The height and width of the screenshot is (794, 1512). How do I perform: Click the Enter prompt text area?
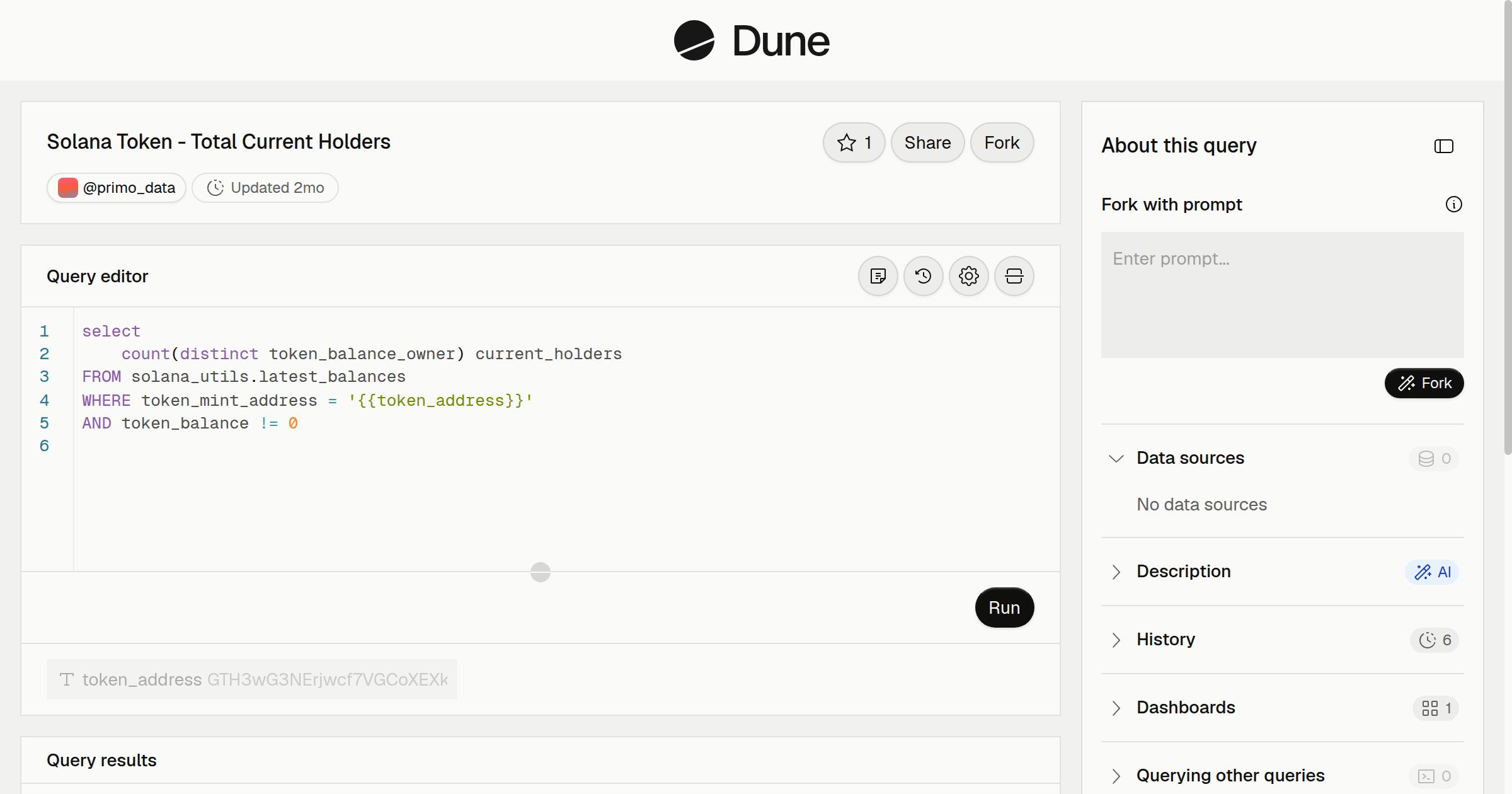(x=1282, y=295)
